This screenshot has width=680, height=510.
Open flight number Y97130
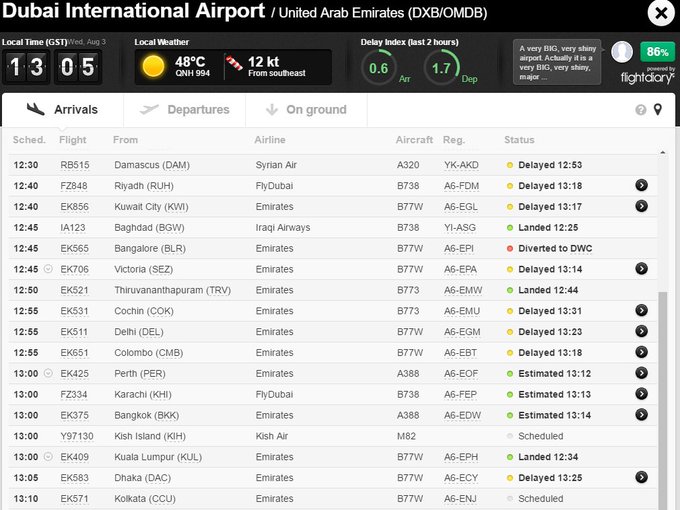pos(77,436)
